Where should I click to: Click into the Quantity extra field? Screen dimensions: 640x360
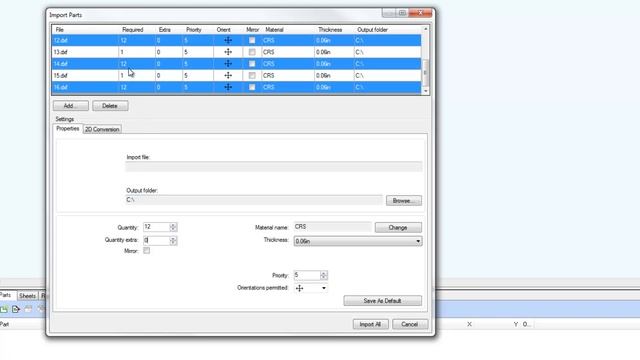click(x=156, y=240)
